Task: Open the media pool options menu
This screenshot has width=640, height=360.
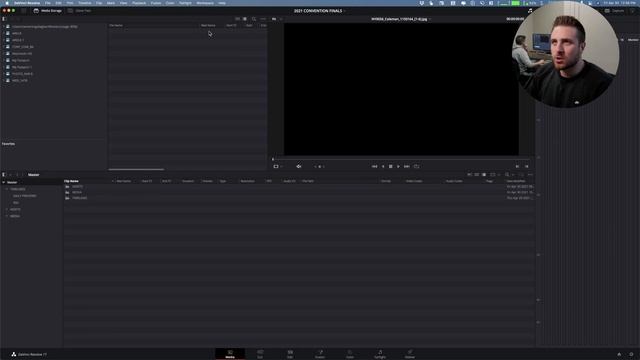Action: coord(530,175)
